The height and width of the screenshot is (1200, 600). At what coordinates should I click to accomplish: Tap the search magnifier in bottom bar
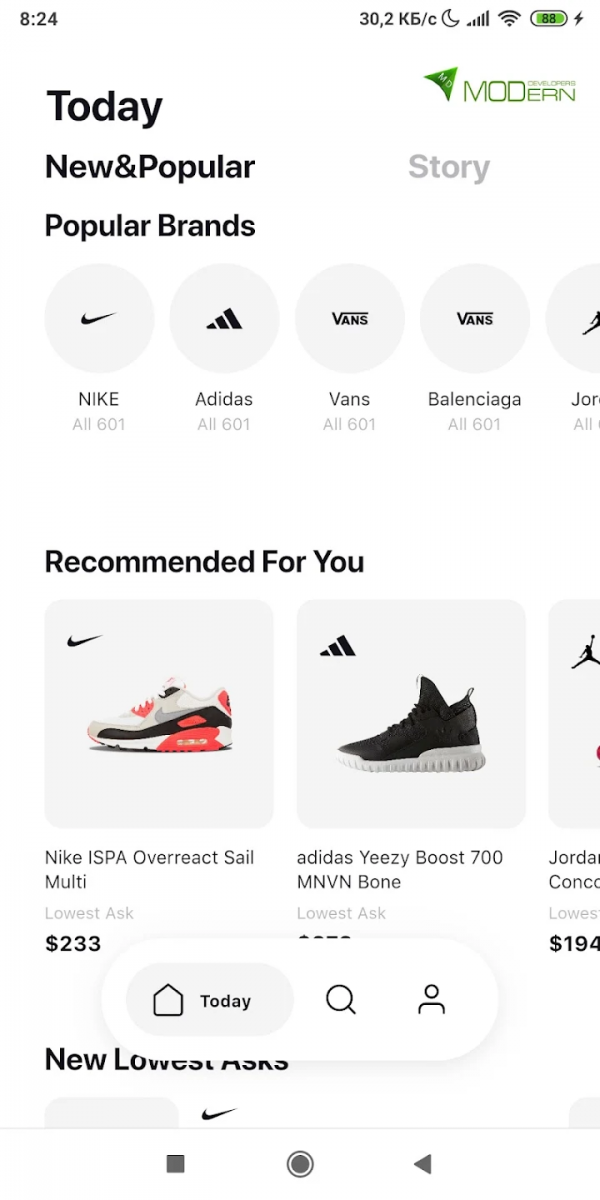tap(341, 999)
